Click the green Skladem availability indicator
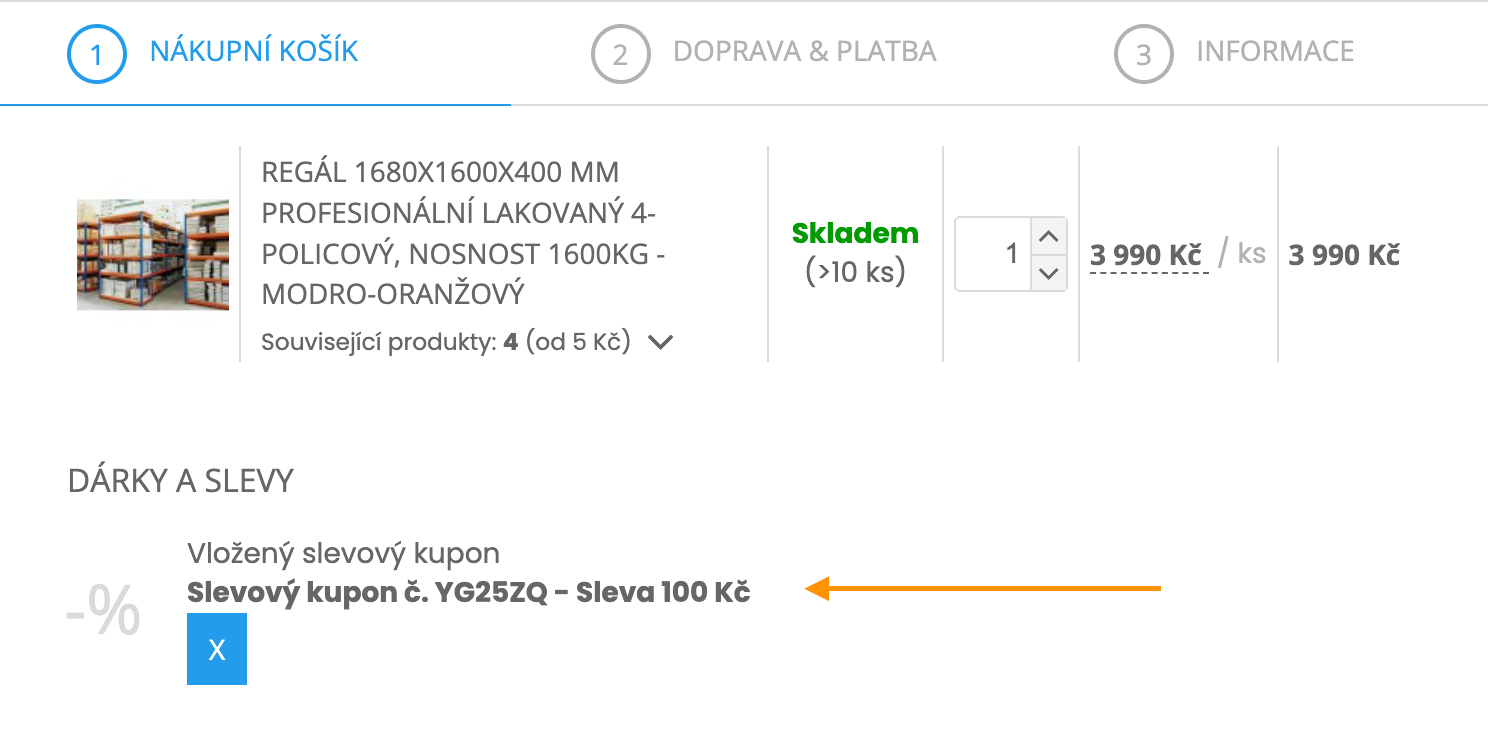The height and width of the screenshot is (734, 1488). coord(855,233)
